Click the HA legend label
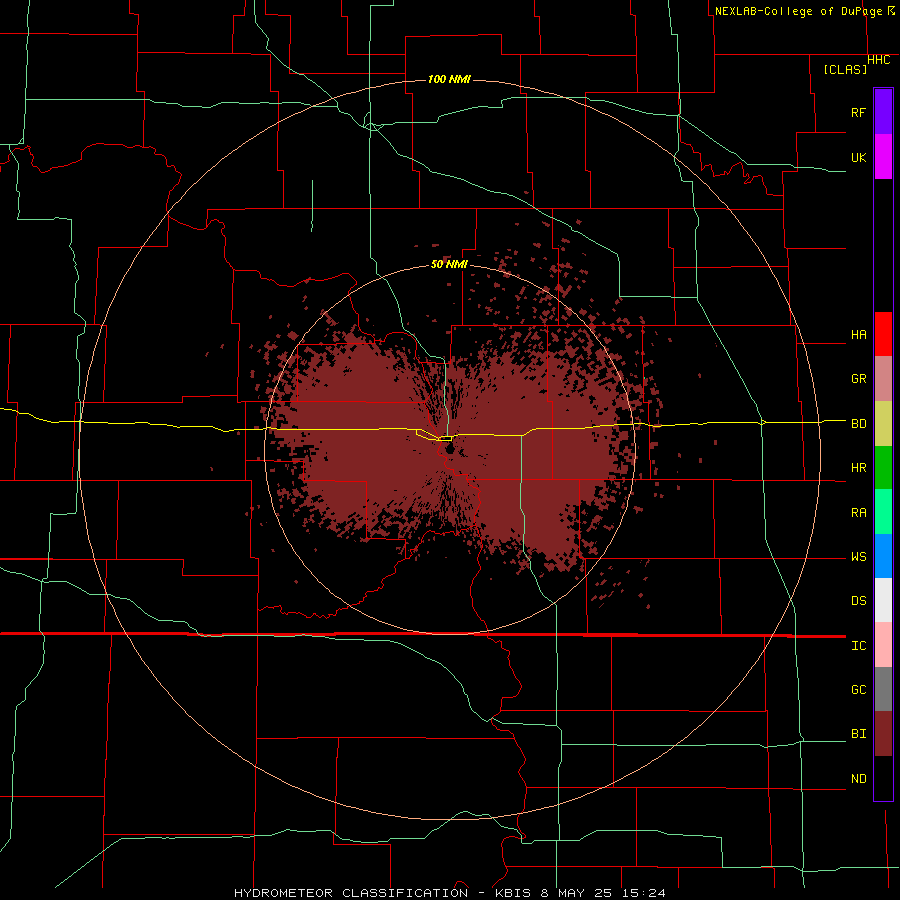900x900 pixels. point(858,335)
